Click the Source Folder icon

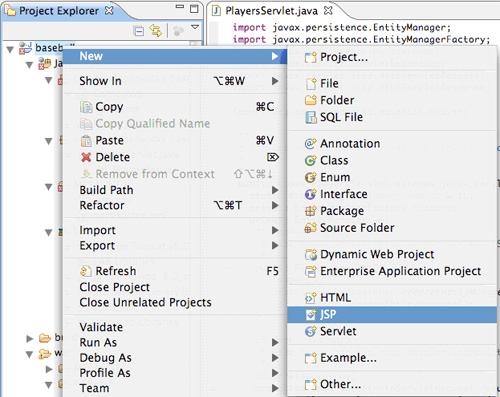pos(310,228)
